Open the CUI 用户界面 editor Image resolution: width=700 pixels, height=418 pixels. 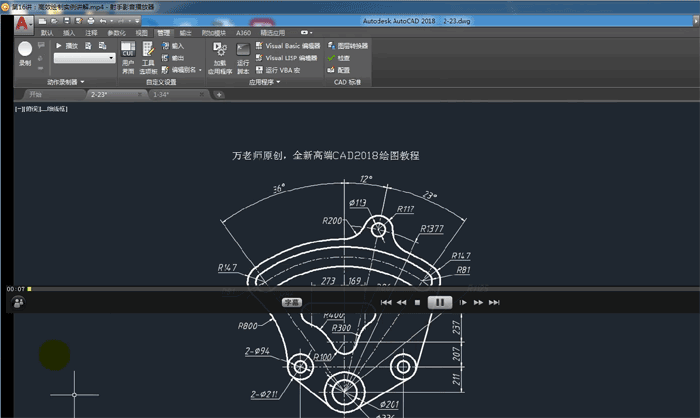point(128,58)
